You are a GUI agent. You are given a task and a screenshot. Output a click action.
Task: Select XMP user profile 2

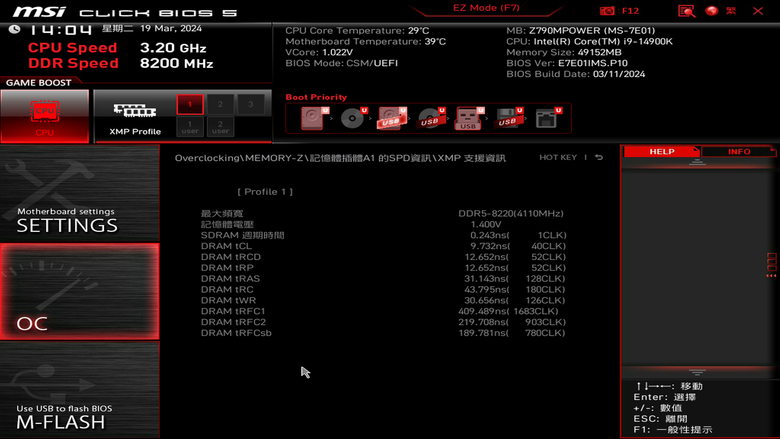[x=220, y=127]
